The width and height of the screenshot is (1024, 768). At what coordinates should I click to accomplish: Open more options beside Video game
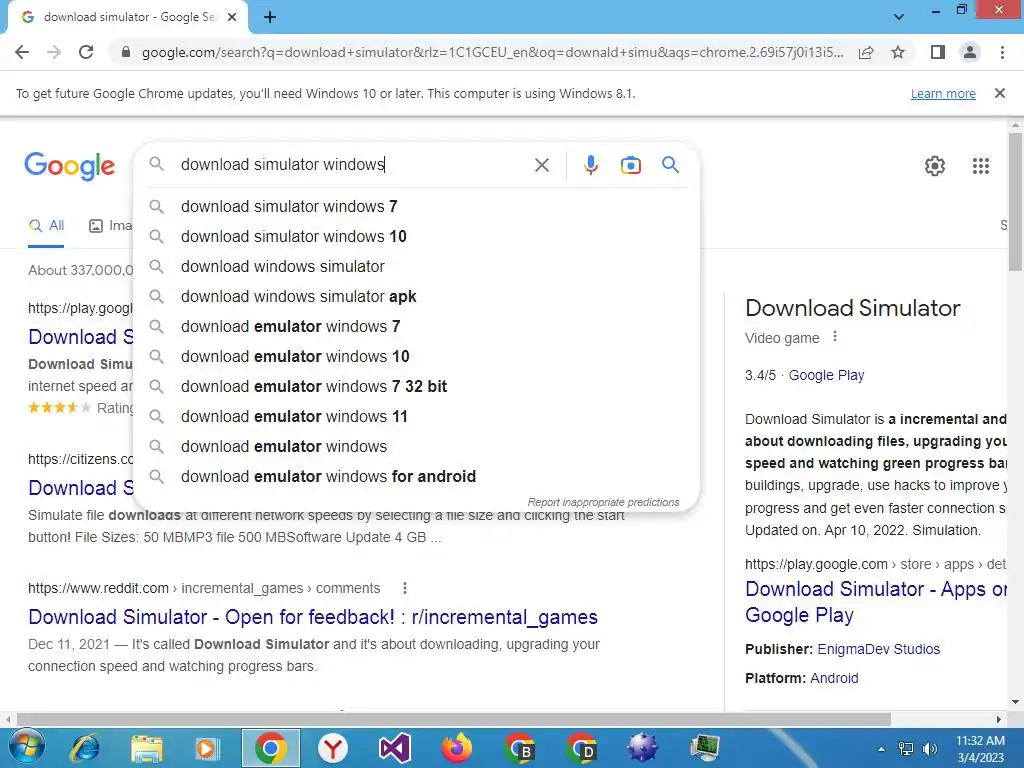(835, 337)
